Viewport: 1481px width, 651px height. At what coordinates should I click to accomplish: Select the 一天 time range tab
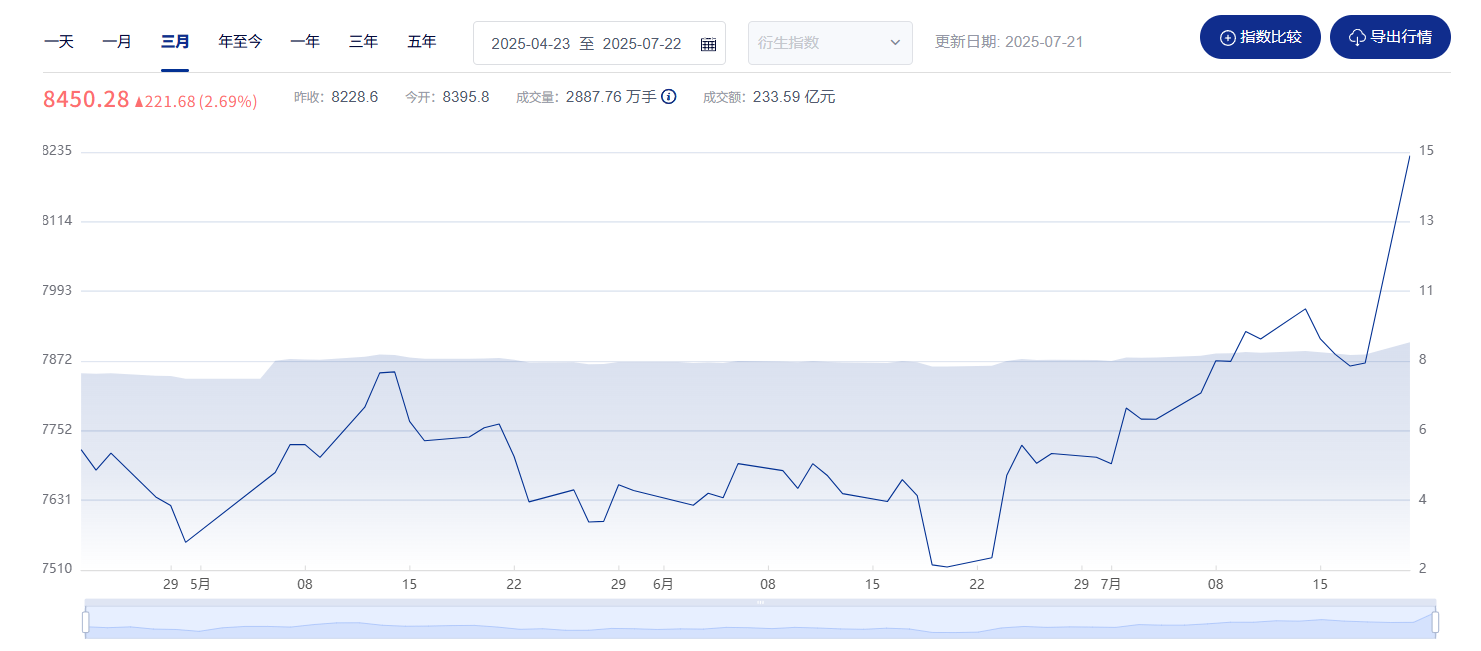59,42
